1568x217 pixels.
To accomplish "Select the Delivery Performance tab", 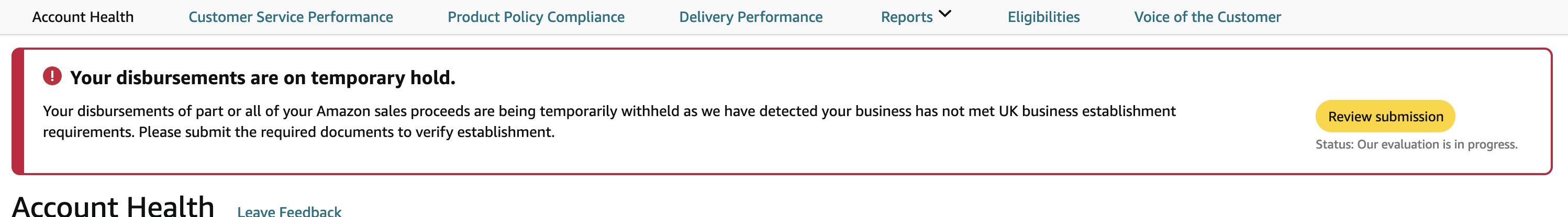I will click(x=751, y=17).
